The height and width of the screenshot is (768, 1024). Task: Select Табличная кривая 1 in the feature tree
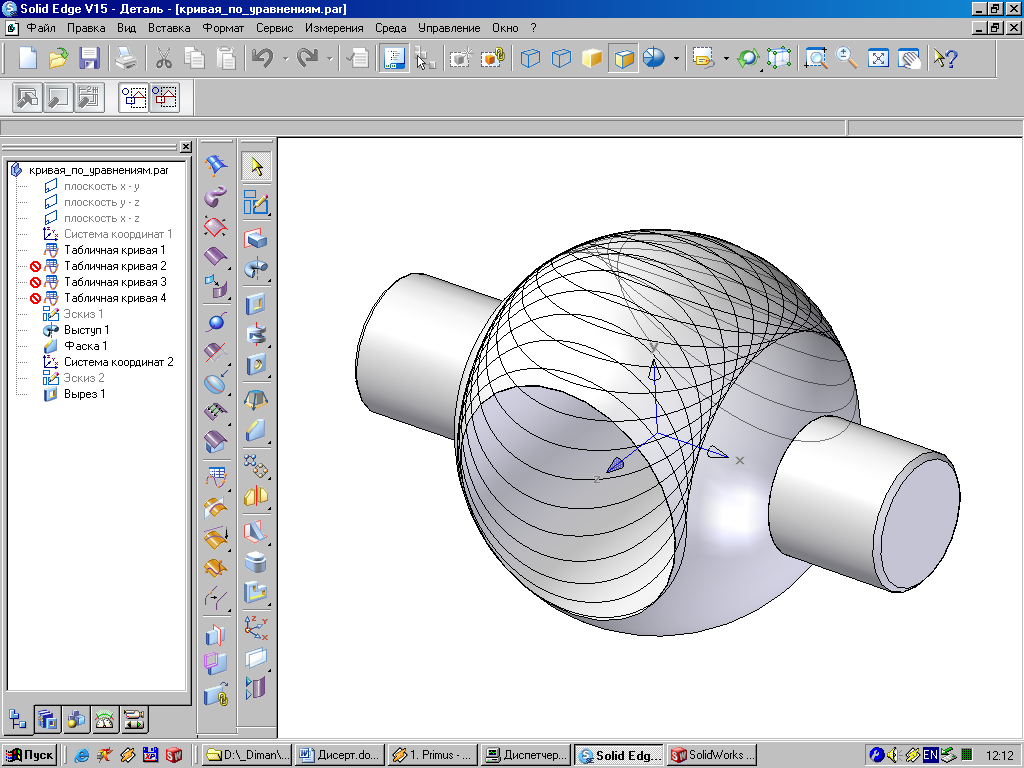(114, 250)
